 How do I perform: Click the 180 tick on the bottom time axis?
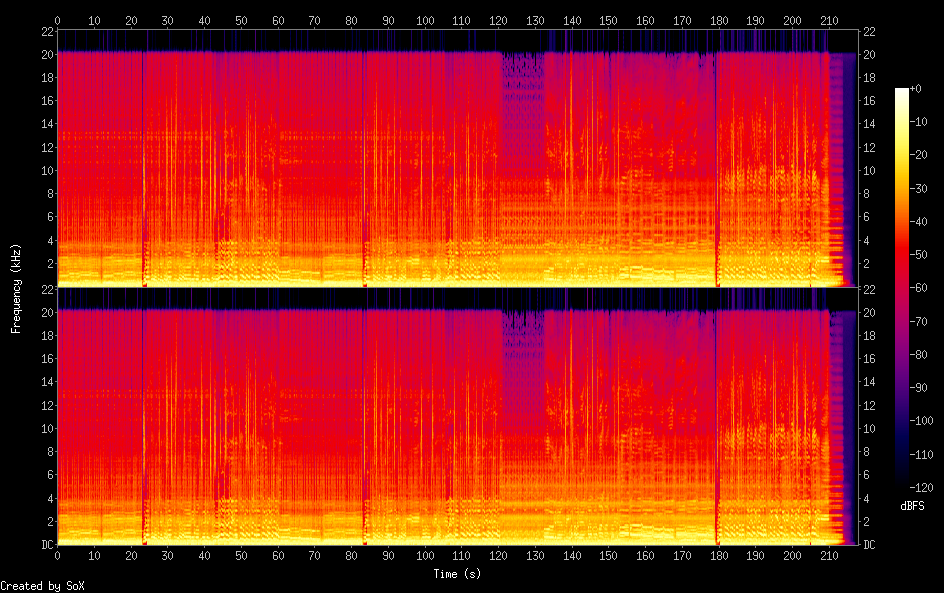[718, 555]
